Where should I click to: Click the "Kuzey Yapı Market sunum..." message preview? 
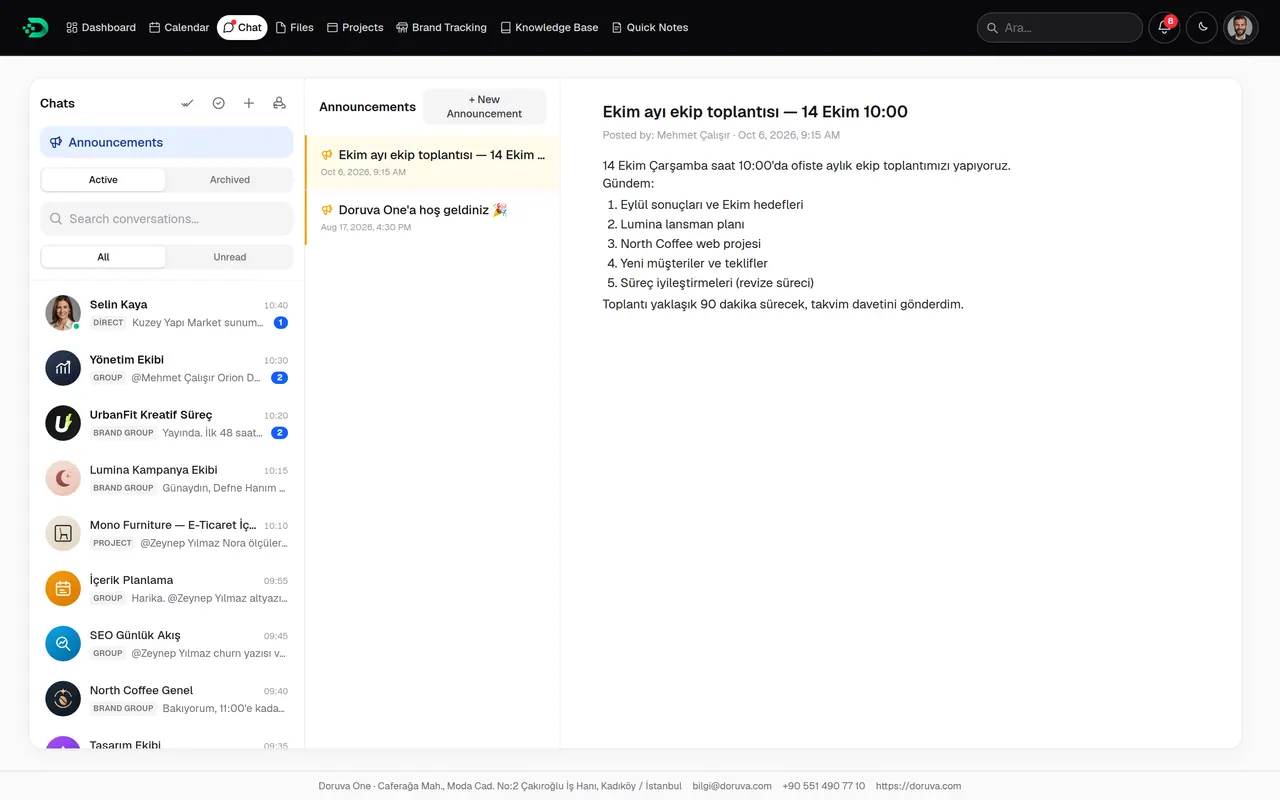[197, 323]
